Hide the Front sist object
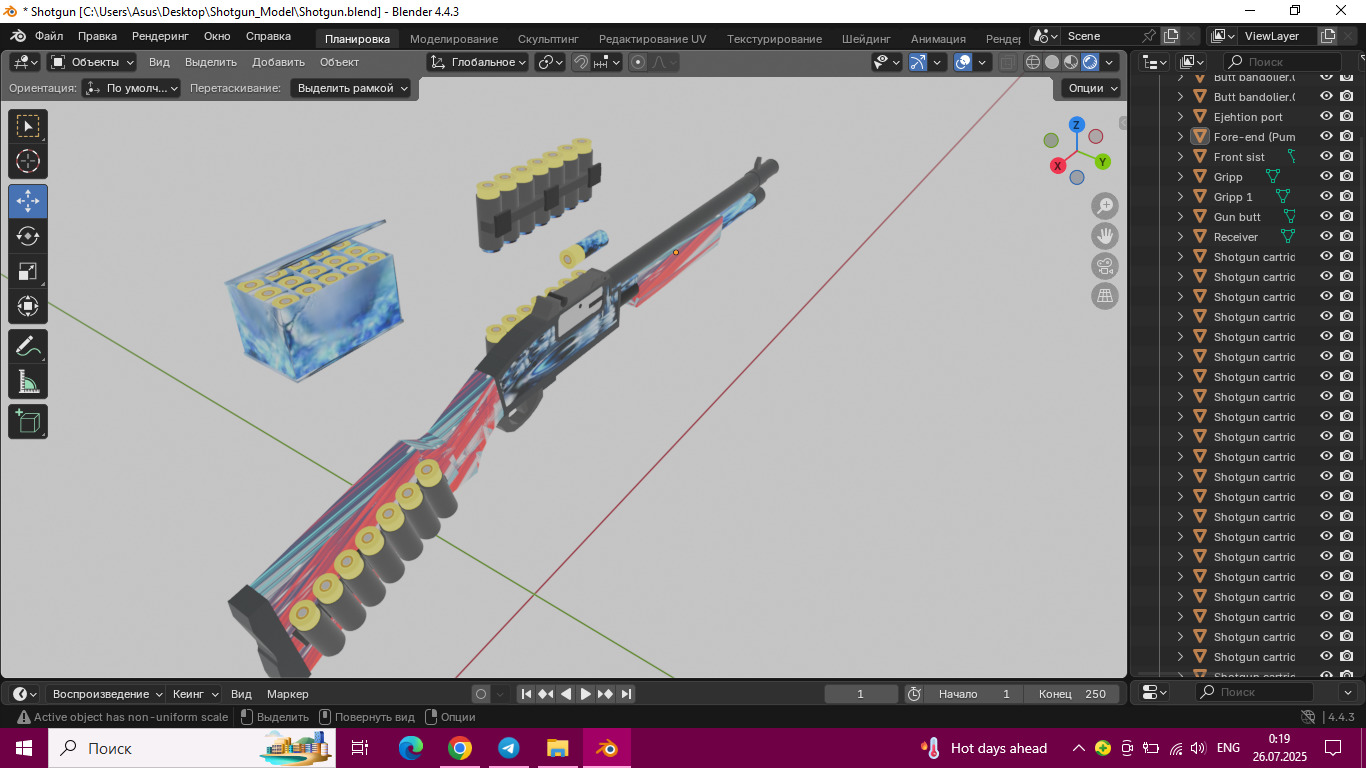This screenshot has height=768, width=1366. [x=1327, y=157]
